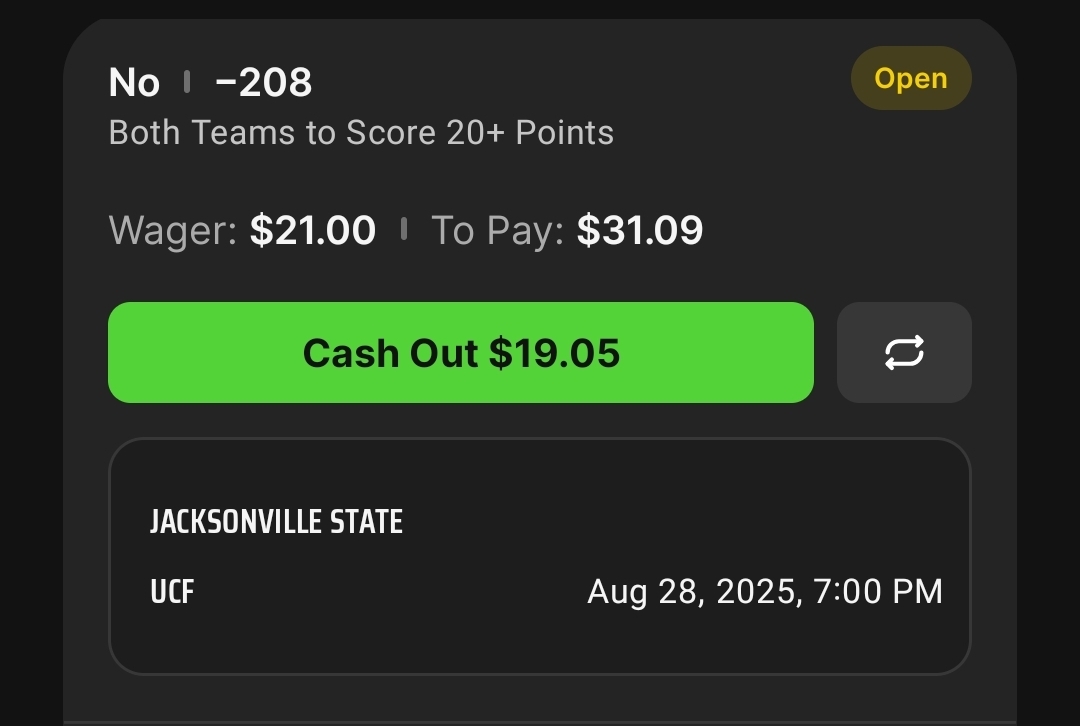The height and width of the screenshot is (726, 1080).
Task: Tap the To Pay $31.09 amount
Action: coord(640,230)
